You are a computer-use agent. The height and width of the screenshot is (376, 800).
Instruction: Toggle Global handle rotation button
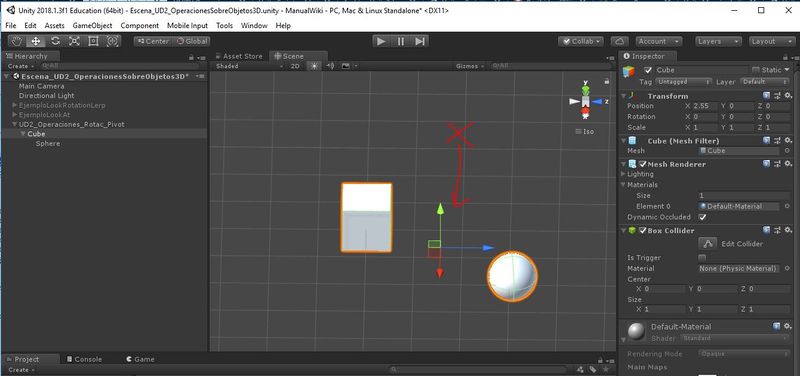[192, 41]
